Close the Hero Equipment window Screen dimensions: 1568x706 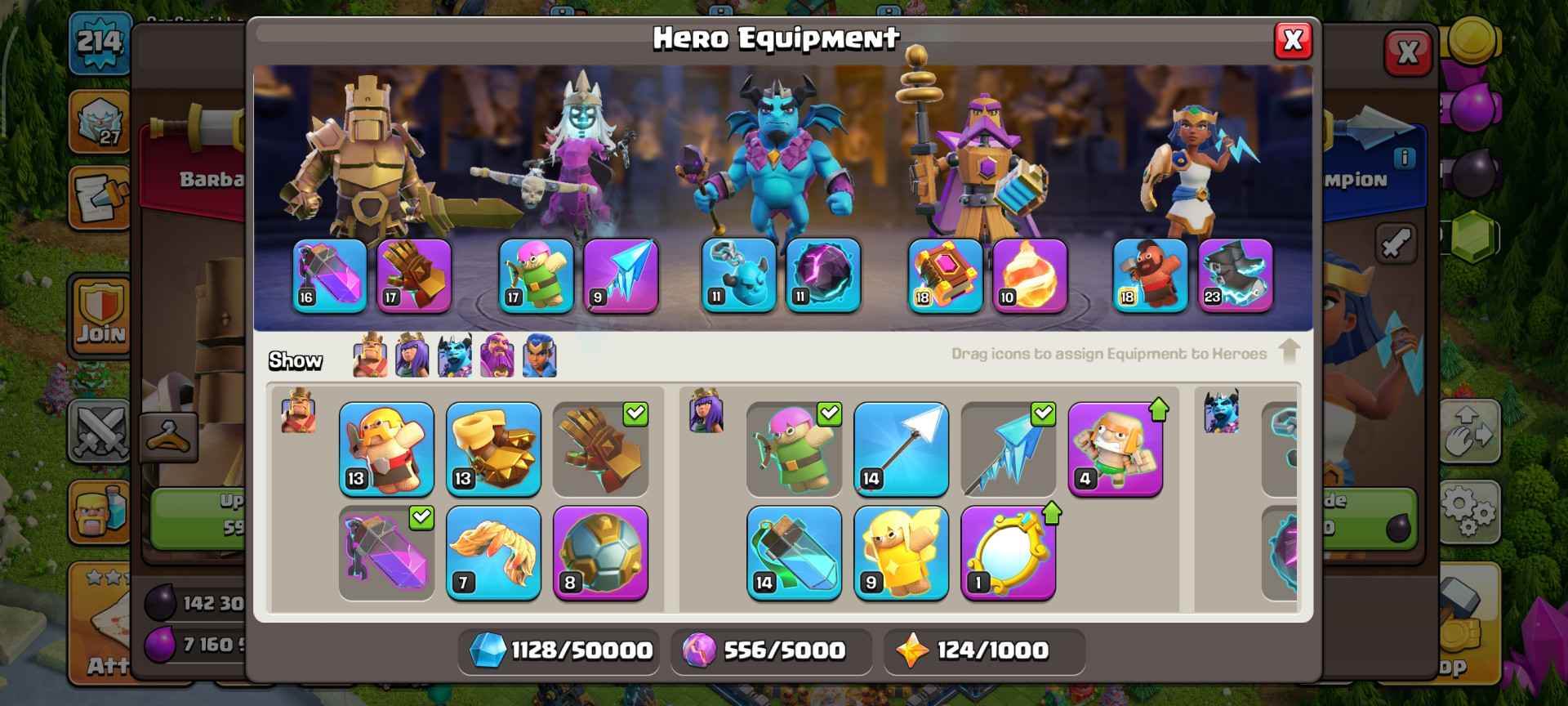[1293, 39]
